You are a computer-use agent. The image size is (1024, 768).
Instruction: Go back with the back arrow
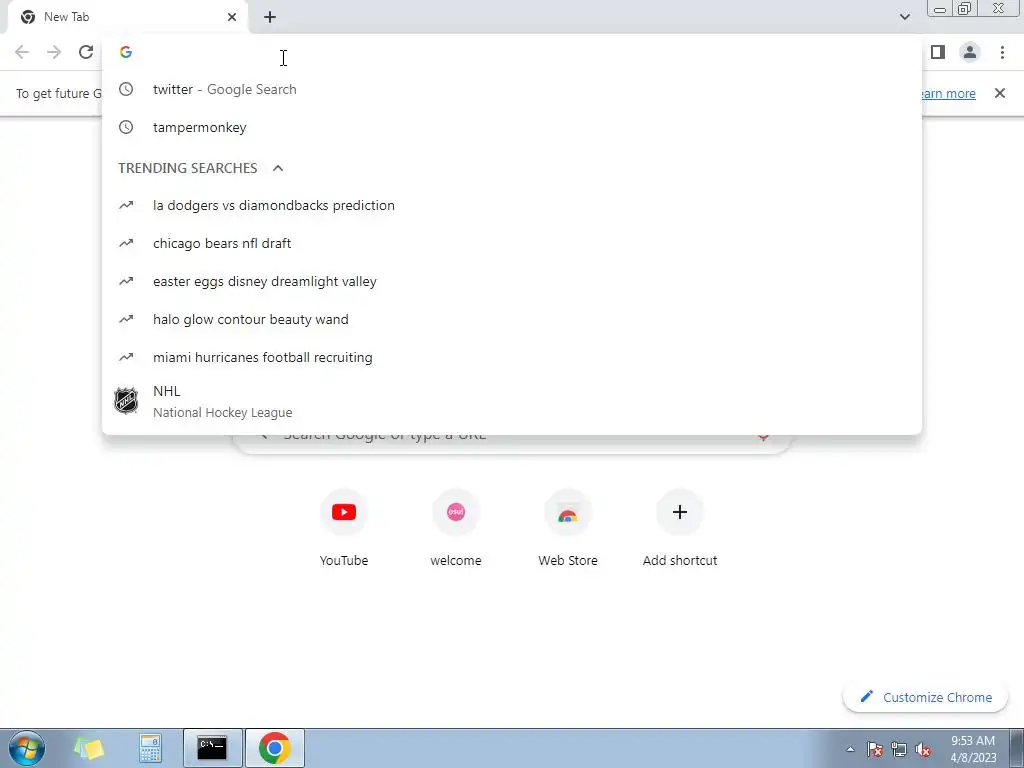[x=22, y=52]
